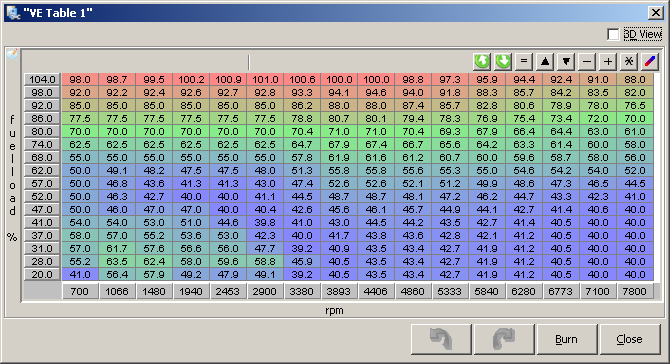The image size is (670, 364).
Task: Select VE cell 99.5 in top row
Action: click(154, 79)
